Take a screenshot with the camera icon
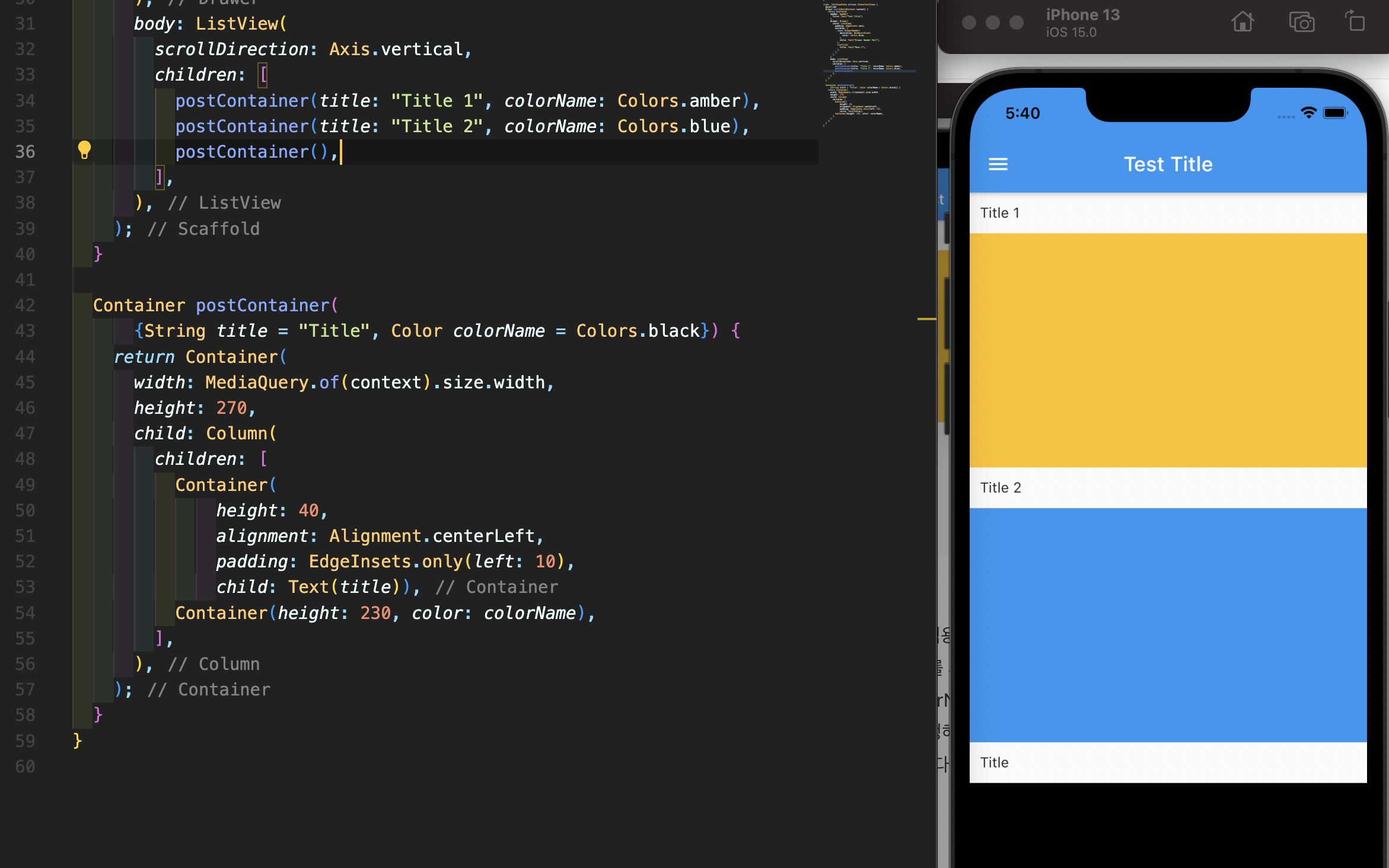Viewport: 1389px width, 868px height. (x=1301, y=23)
